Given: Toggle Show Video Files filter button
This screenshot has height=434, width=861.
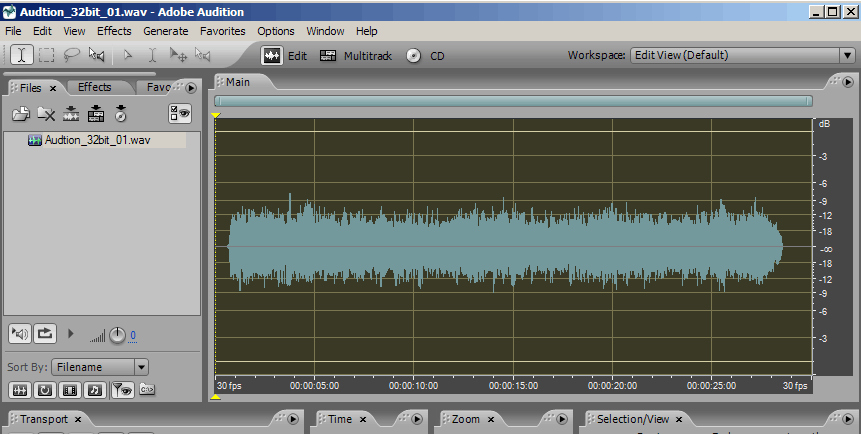Looking at the screenshot, I should point(70,389).
